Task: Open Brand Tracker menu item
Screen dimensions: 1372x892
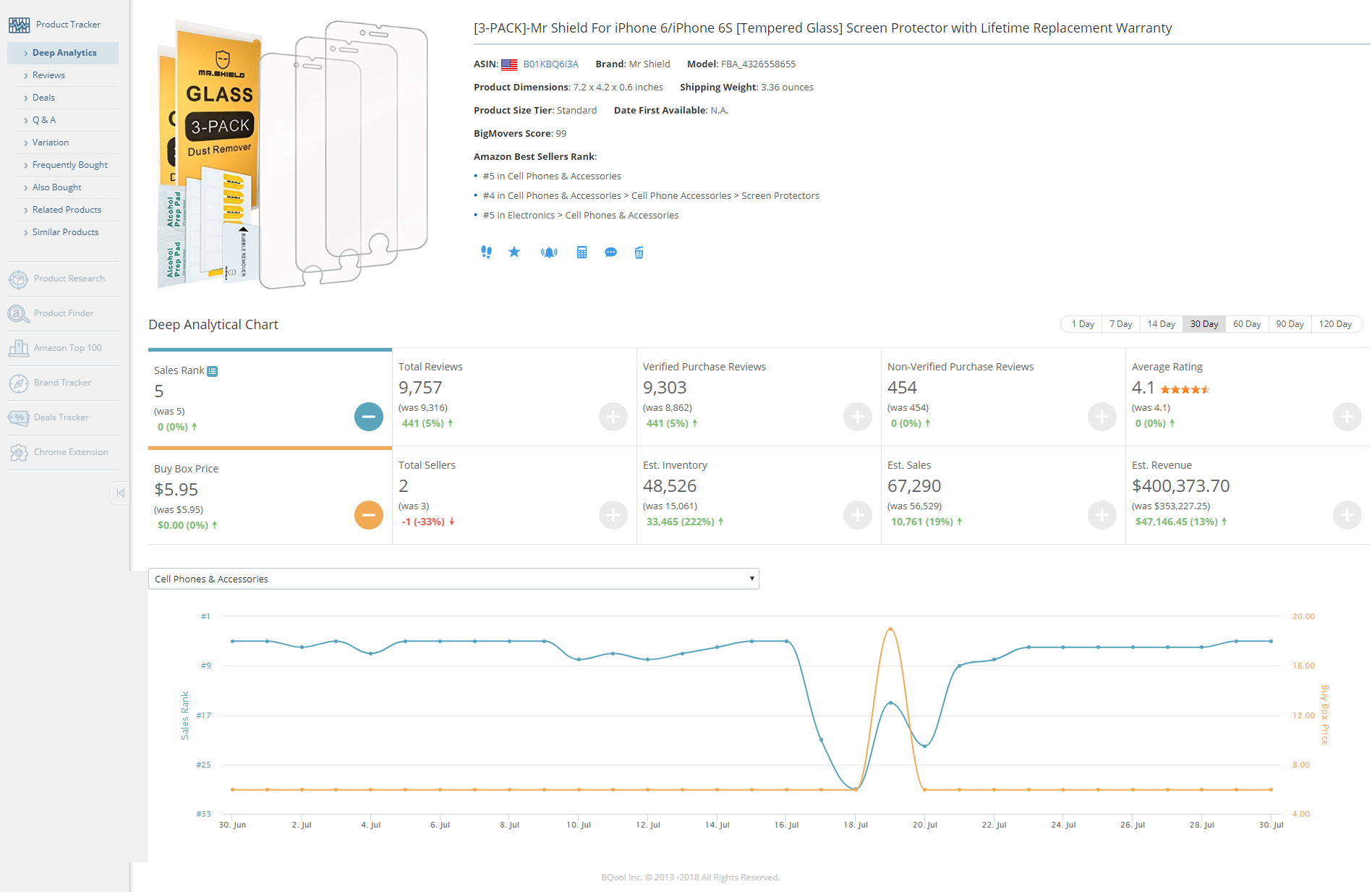Action: (62, 383)
